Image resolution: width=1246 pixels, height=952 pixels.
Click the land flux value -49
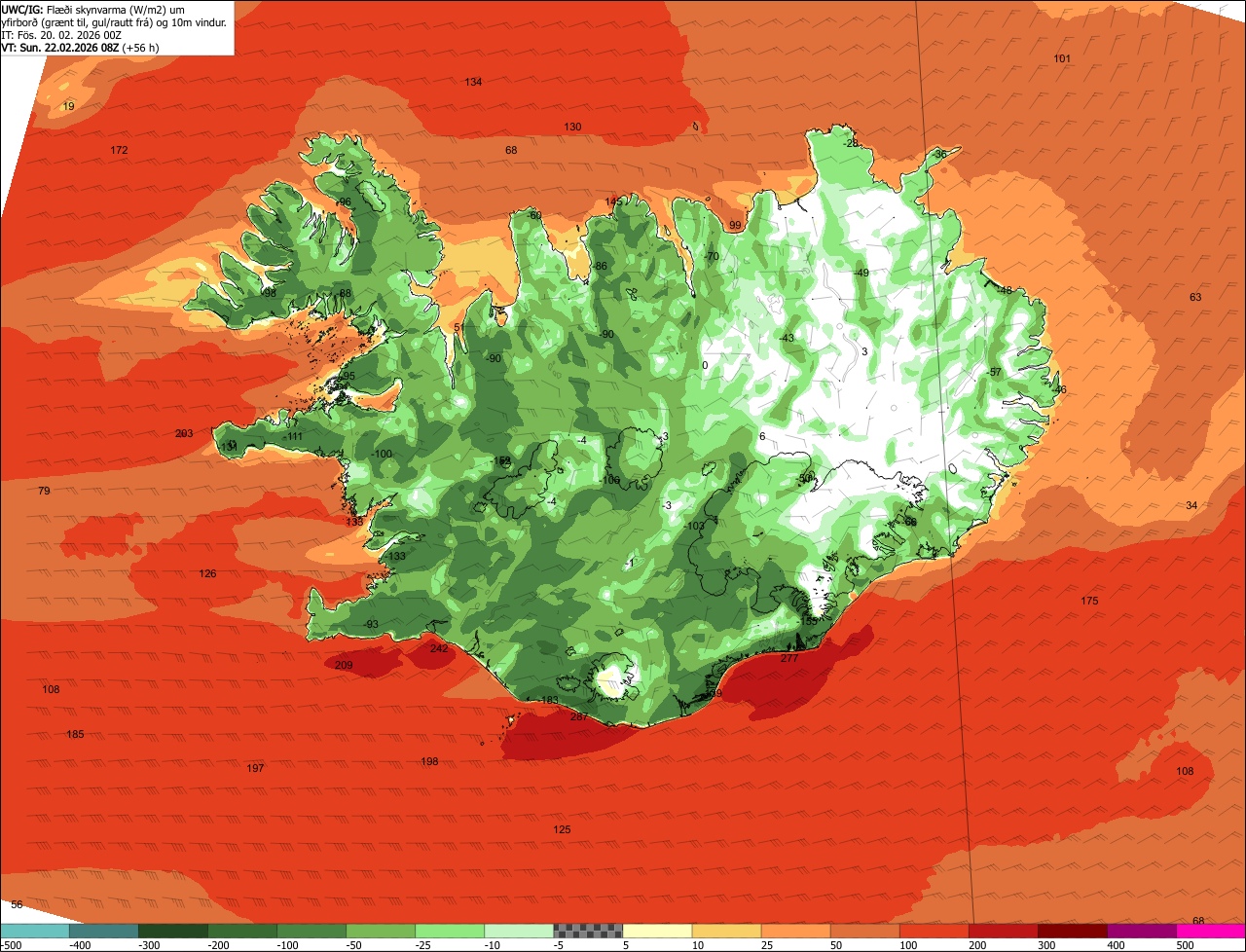pos(861,273)
